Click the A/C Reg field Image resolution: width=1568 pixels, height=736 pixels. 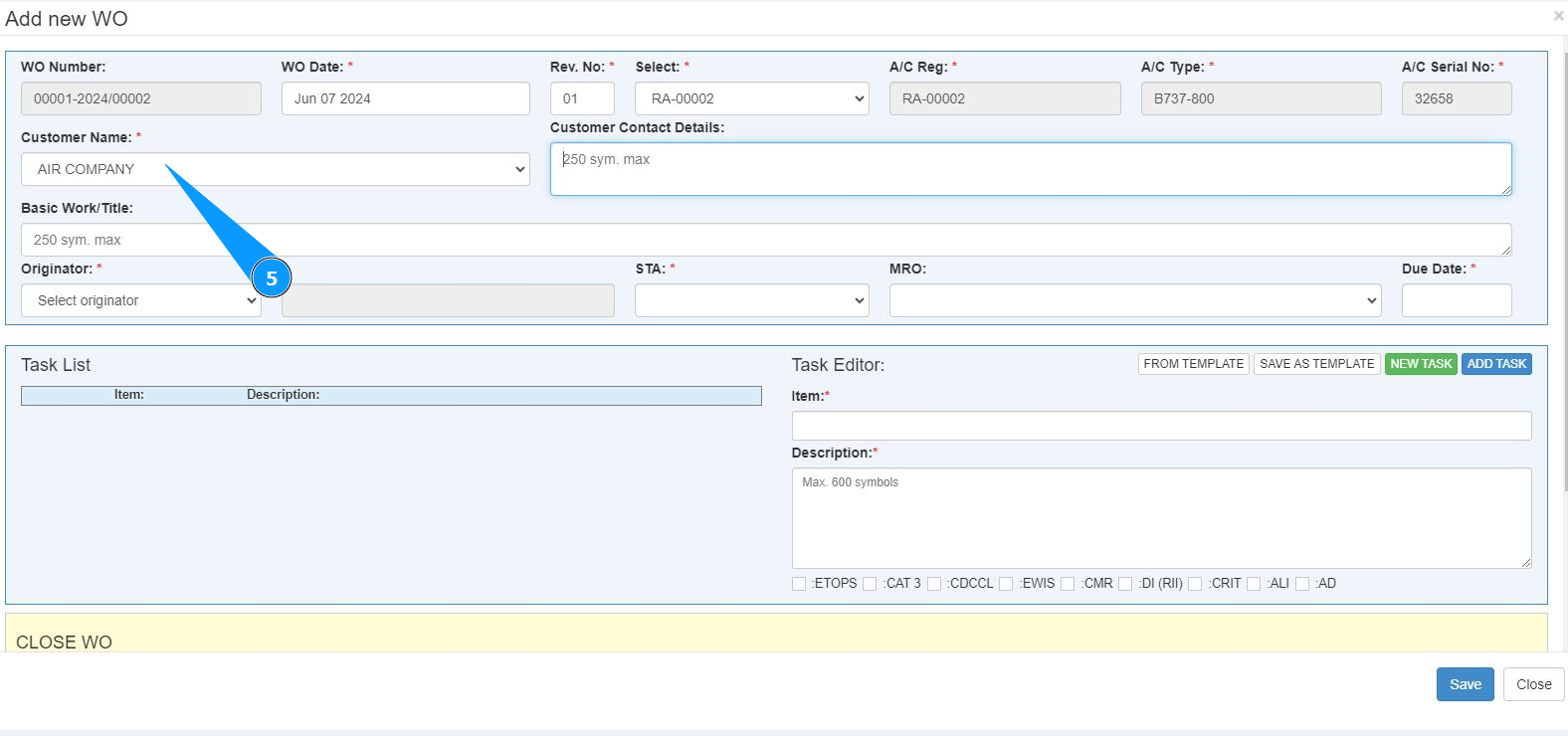pyautogui.click(x=1005, y=98)
